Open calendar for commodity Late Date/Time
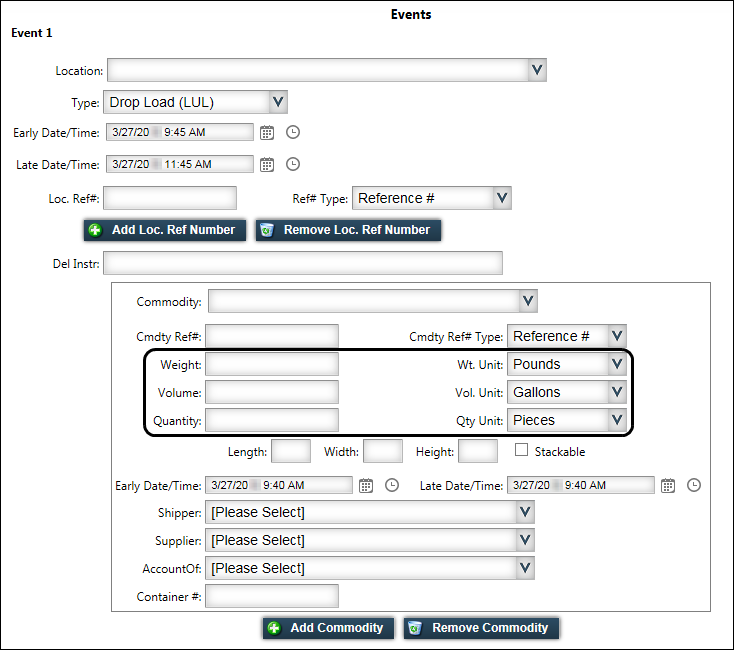The image size is (734, 650). [x=668, y=486]
